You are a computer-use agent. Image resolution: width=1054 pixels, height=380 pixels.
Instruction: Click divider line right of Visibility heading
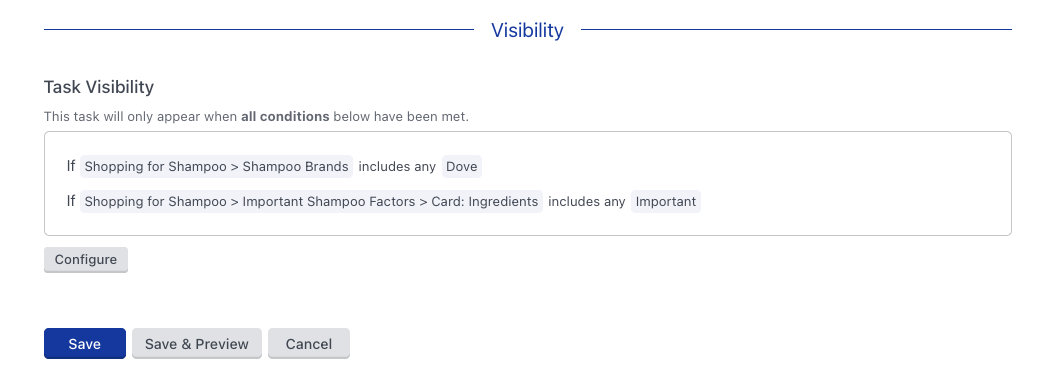click(x=796, y=30)
